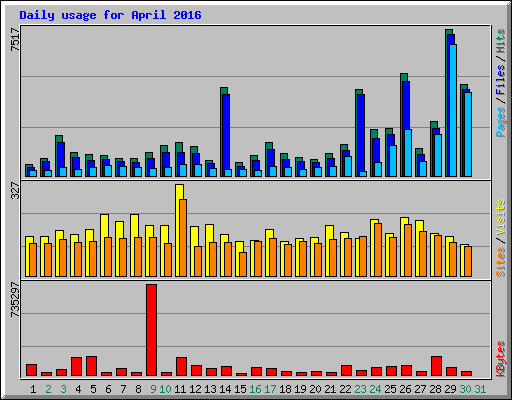Image resolution: width=512 pixels, height=400 pixels.
Task: Select day label 27
Action: click(x=420, y=389)
